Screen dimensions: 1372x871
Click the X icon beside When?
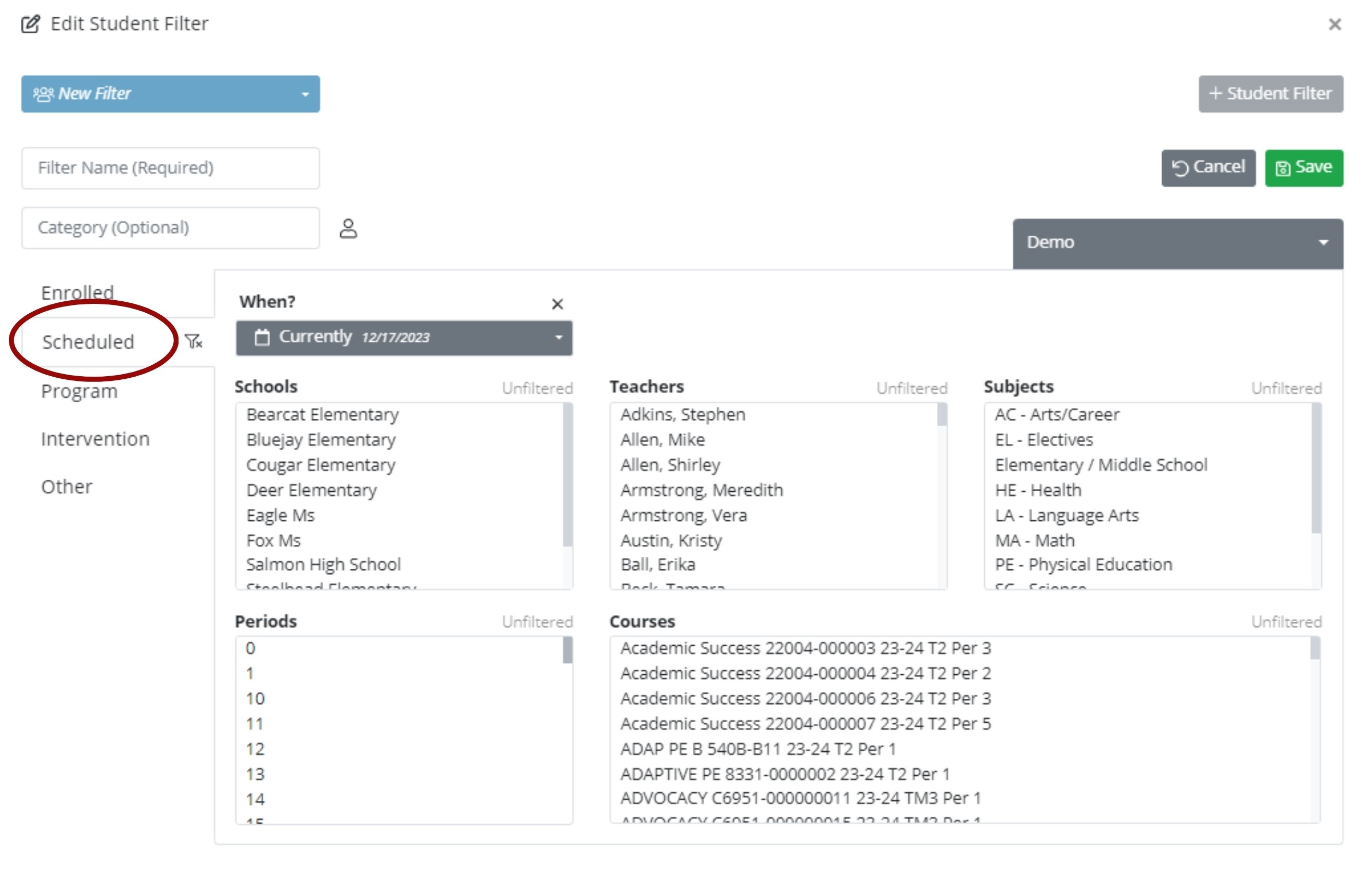[x=557, y=304]
